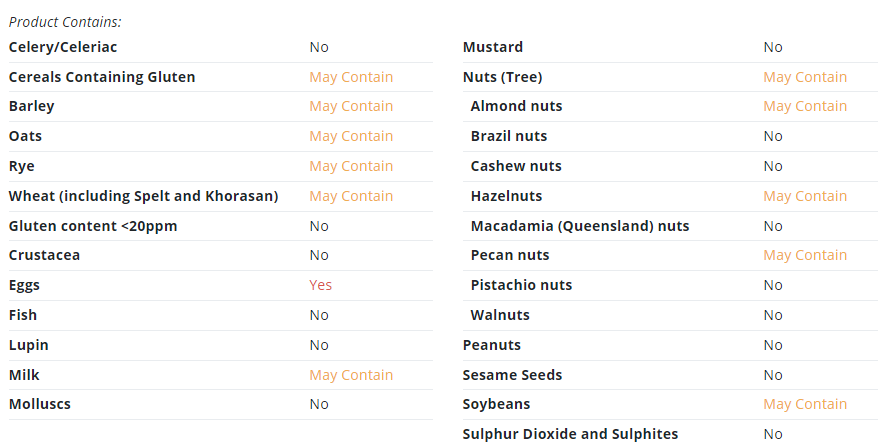Click 'May Contain' next to Barley
878x447 pixels.
(x=351, y=106)
